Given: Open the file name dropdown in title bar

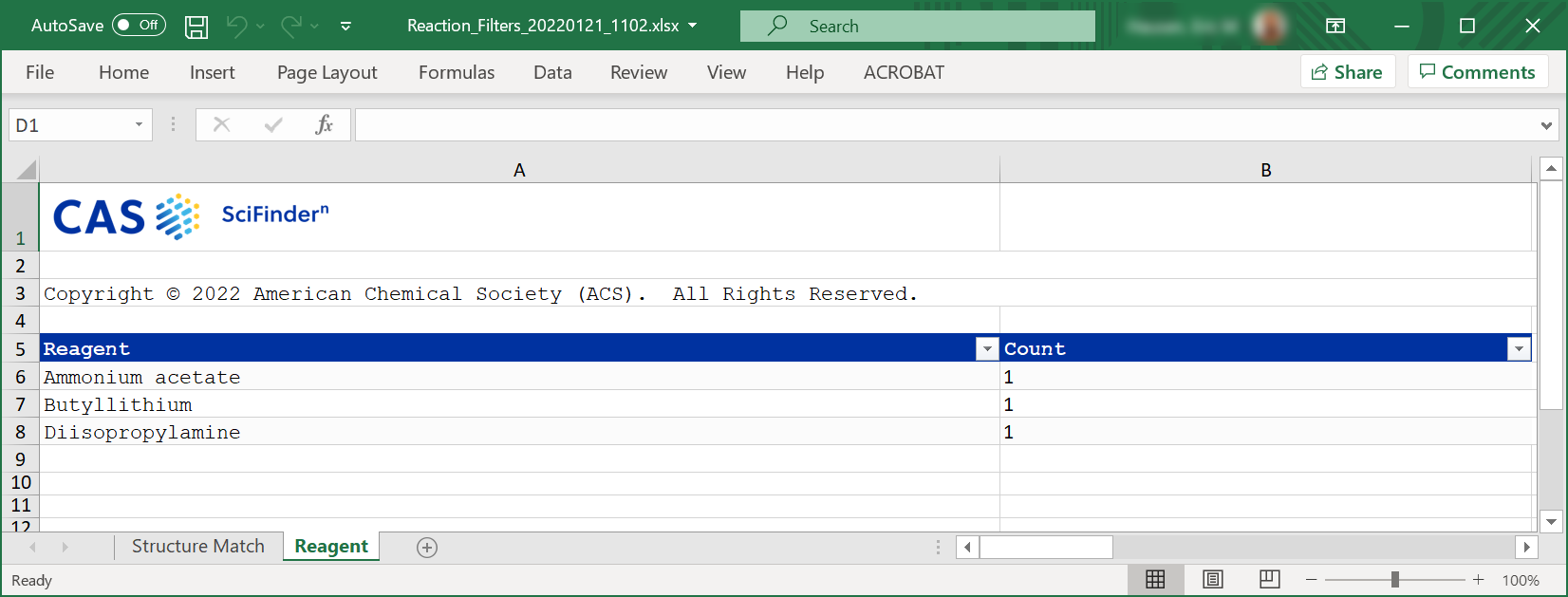Looking at the screenshot, I should (x=692, y=26).
